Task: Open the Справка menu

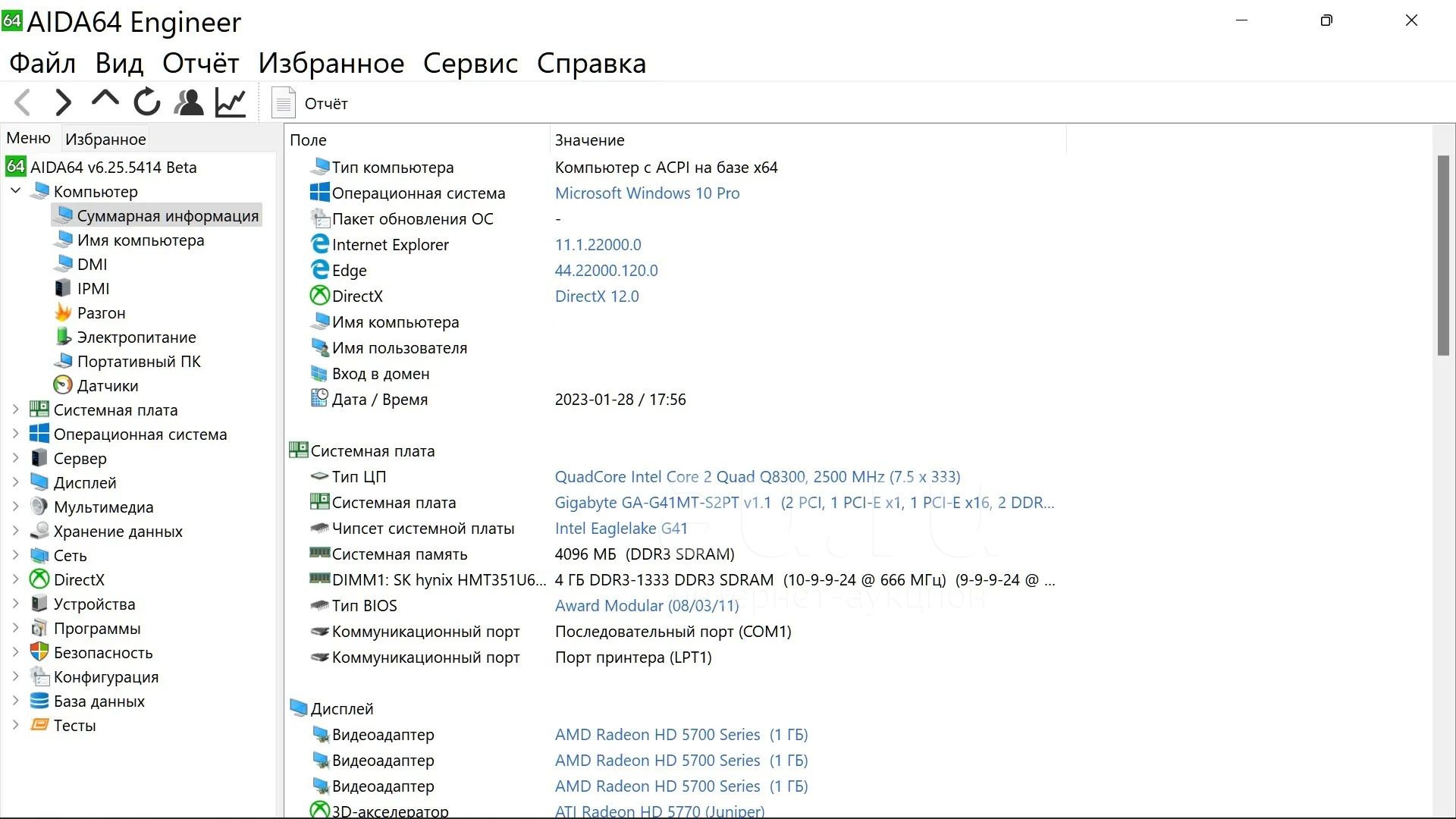Action: coord(591,63)
